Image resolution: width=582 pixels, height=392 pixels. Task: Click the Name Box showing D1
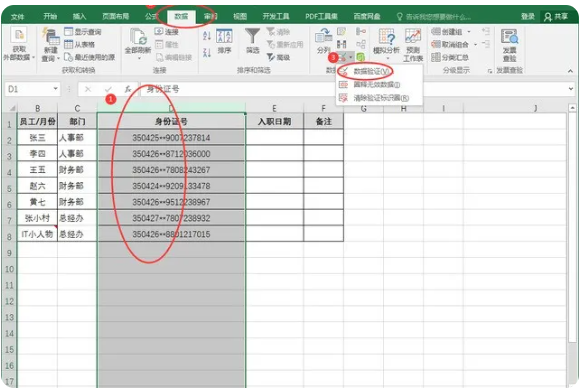tap(28, 89)
